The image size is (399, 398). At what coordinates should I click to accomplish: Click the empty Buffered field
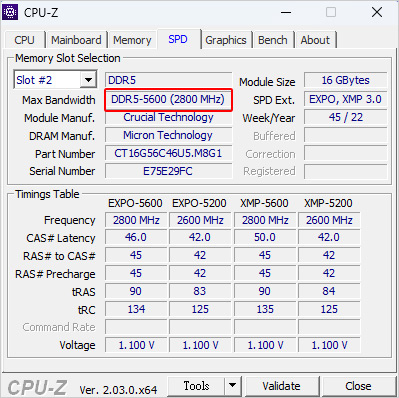(346, 136)
